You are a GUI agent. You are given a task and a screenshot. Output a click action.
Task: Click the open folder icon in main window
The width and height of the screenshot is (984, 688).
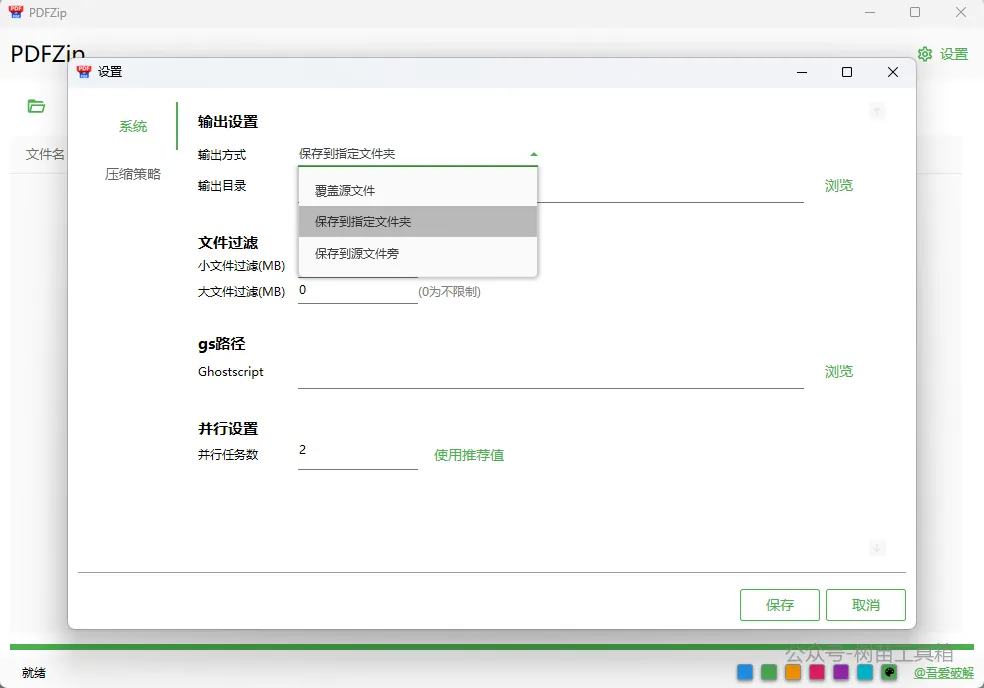tap(36, 106)
